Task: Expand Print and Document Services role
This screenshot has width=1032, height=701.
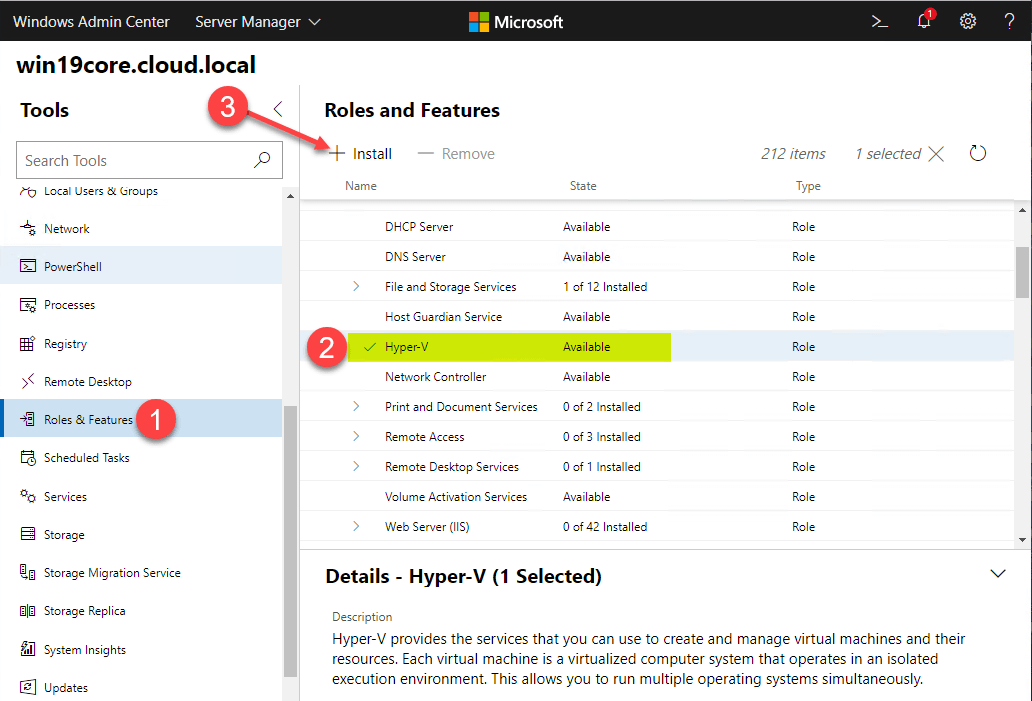Action: click(x=356, y=406)
